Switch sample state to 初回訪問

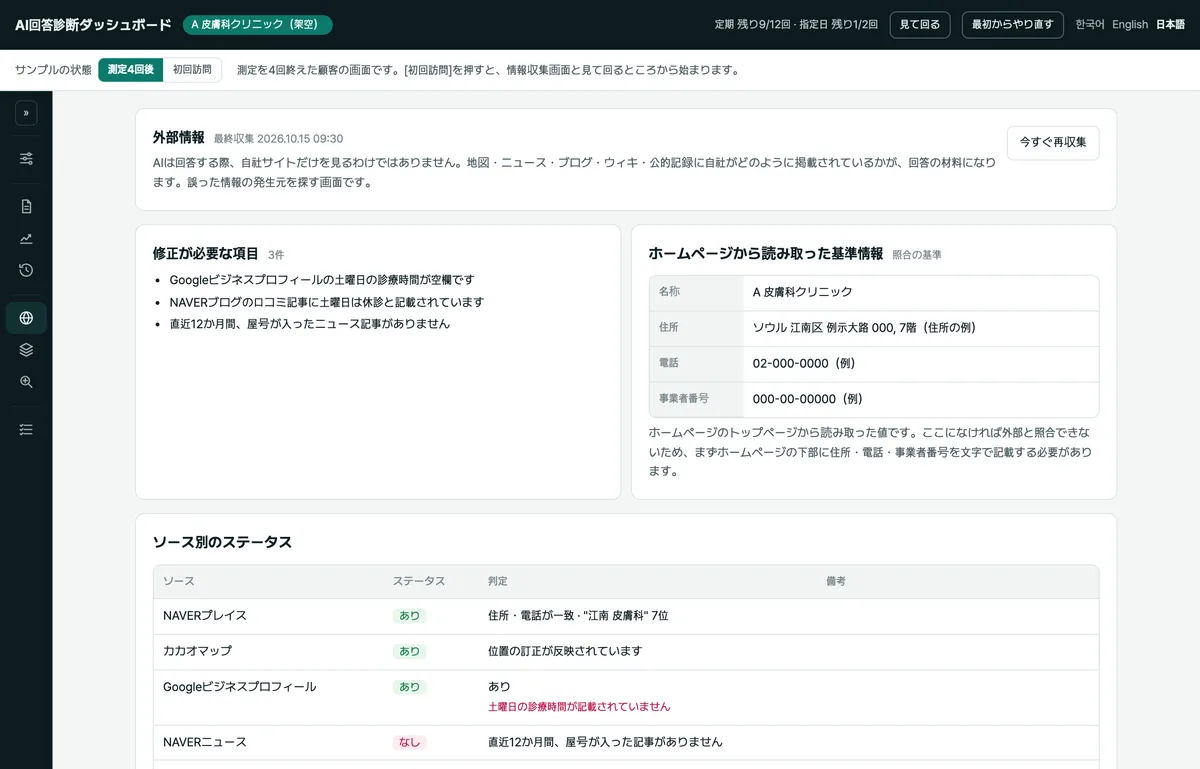(192, 70)
